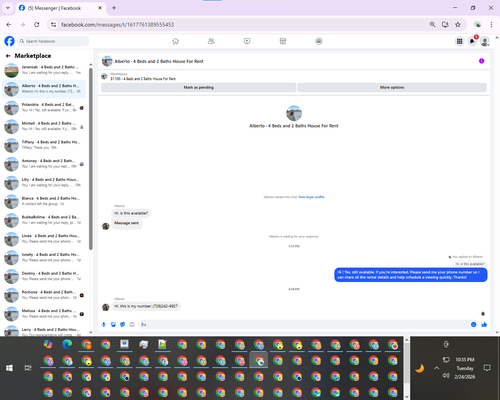Click Alberto's phone number message bubble
The height and width of the screenshot is (400, 500).
pyautogui.click(x=146, y=306)
